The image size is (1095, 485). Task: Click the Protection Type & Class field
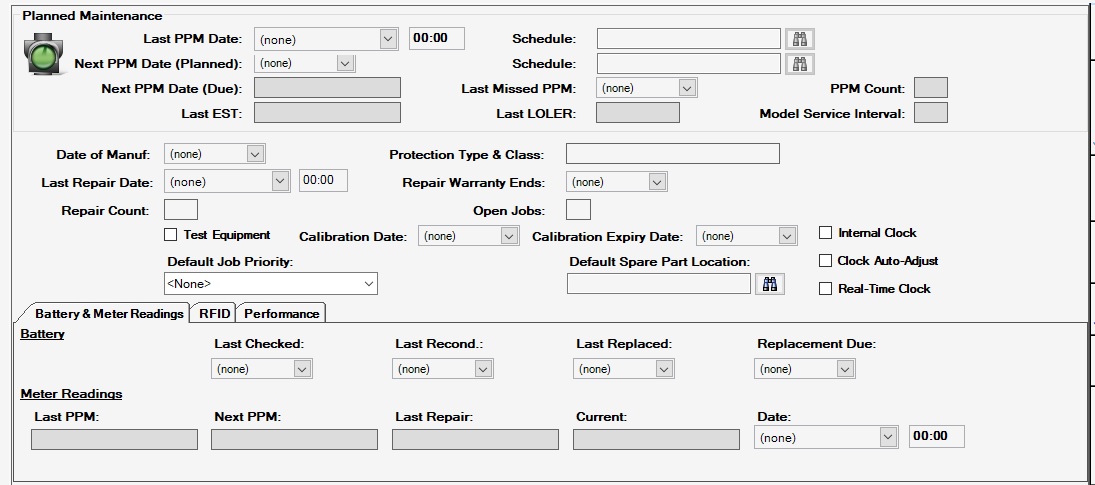(673, 154)
